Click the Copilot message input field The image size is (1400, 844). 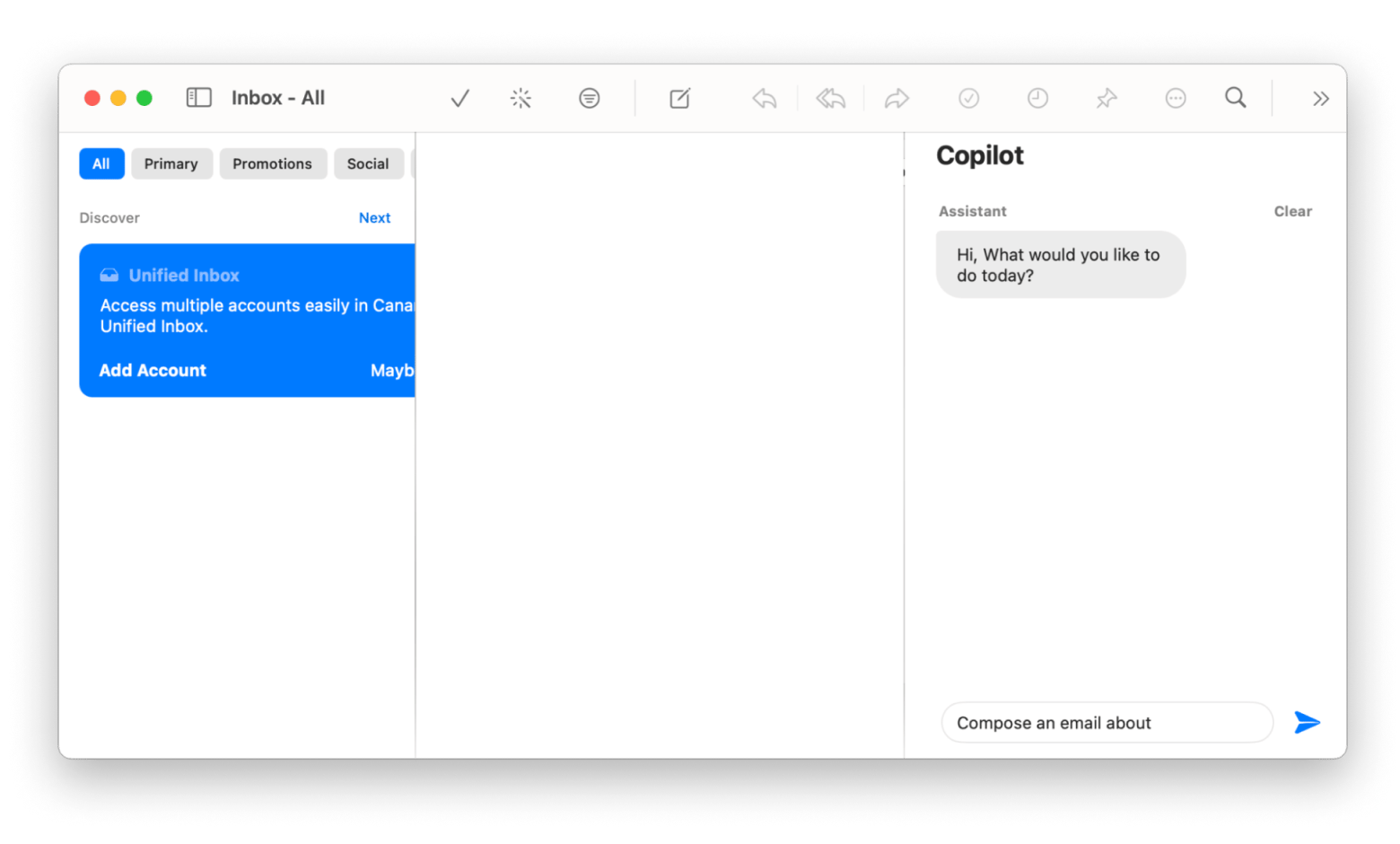tap(1106, 723)
